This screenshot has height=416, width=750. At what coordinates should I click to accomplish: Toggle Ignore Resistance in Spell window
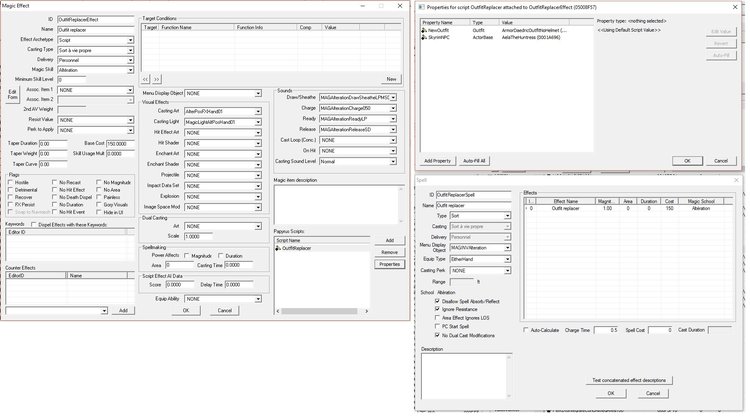click(437, 309)
